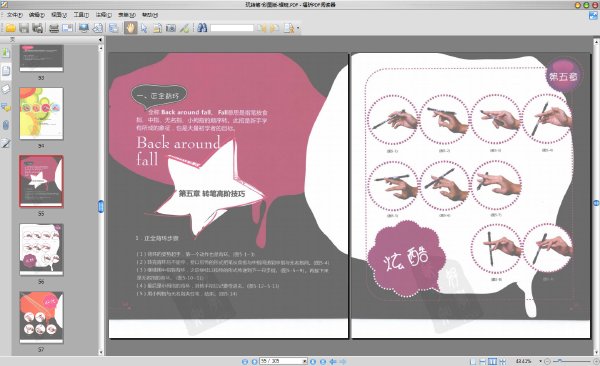The width and height of the screenshot is (600, 366).
Task: Go to previous page button
Action: [x=254, y=361]
